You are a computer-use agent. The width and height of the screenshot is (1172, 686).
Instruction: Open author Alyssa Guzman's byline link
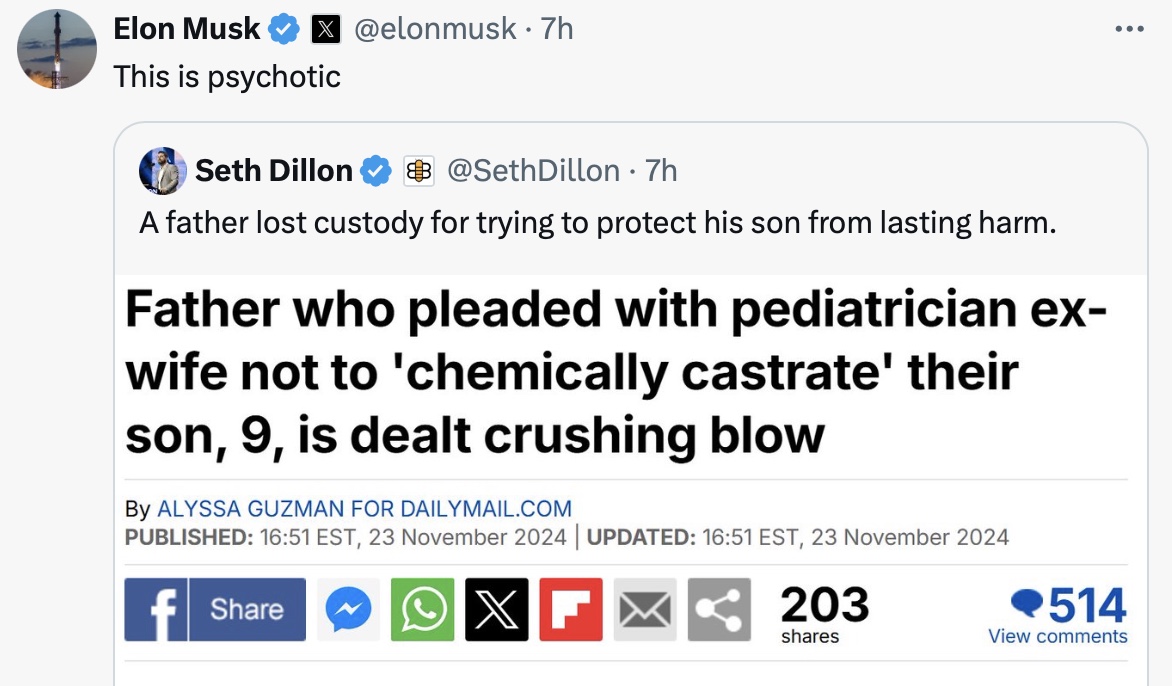pos(364,509)
